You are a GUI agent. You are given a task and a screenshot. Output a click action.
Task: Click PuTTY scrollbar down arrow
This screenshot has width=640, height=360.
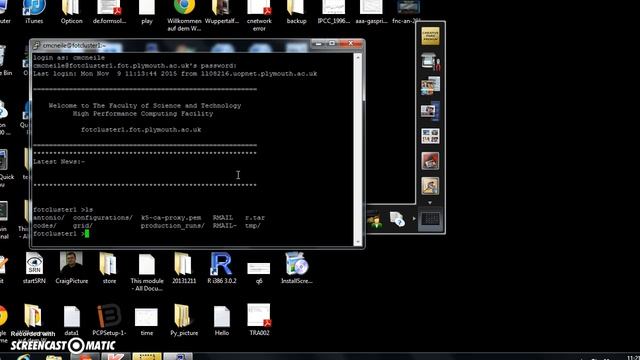tap(358, 242)
